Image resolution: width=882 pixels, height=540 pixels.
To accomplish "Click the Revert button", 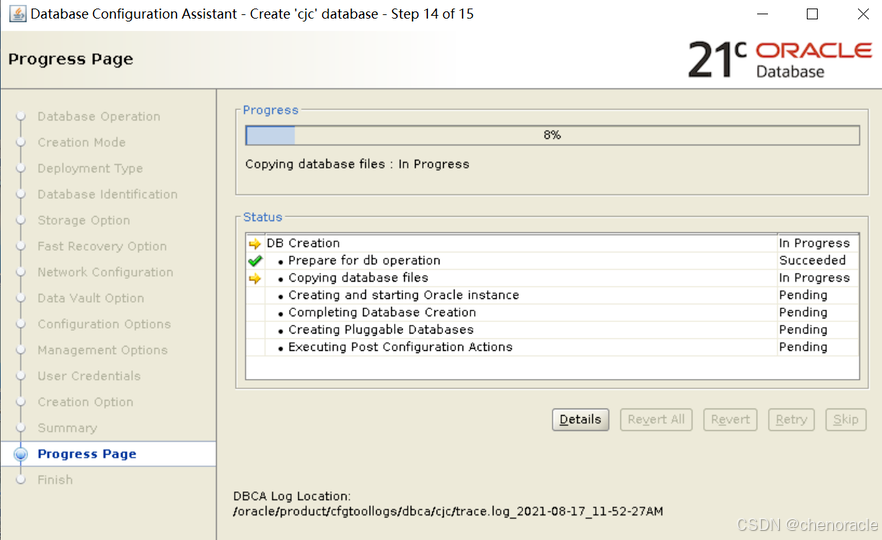I will tap(730, 420).
